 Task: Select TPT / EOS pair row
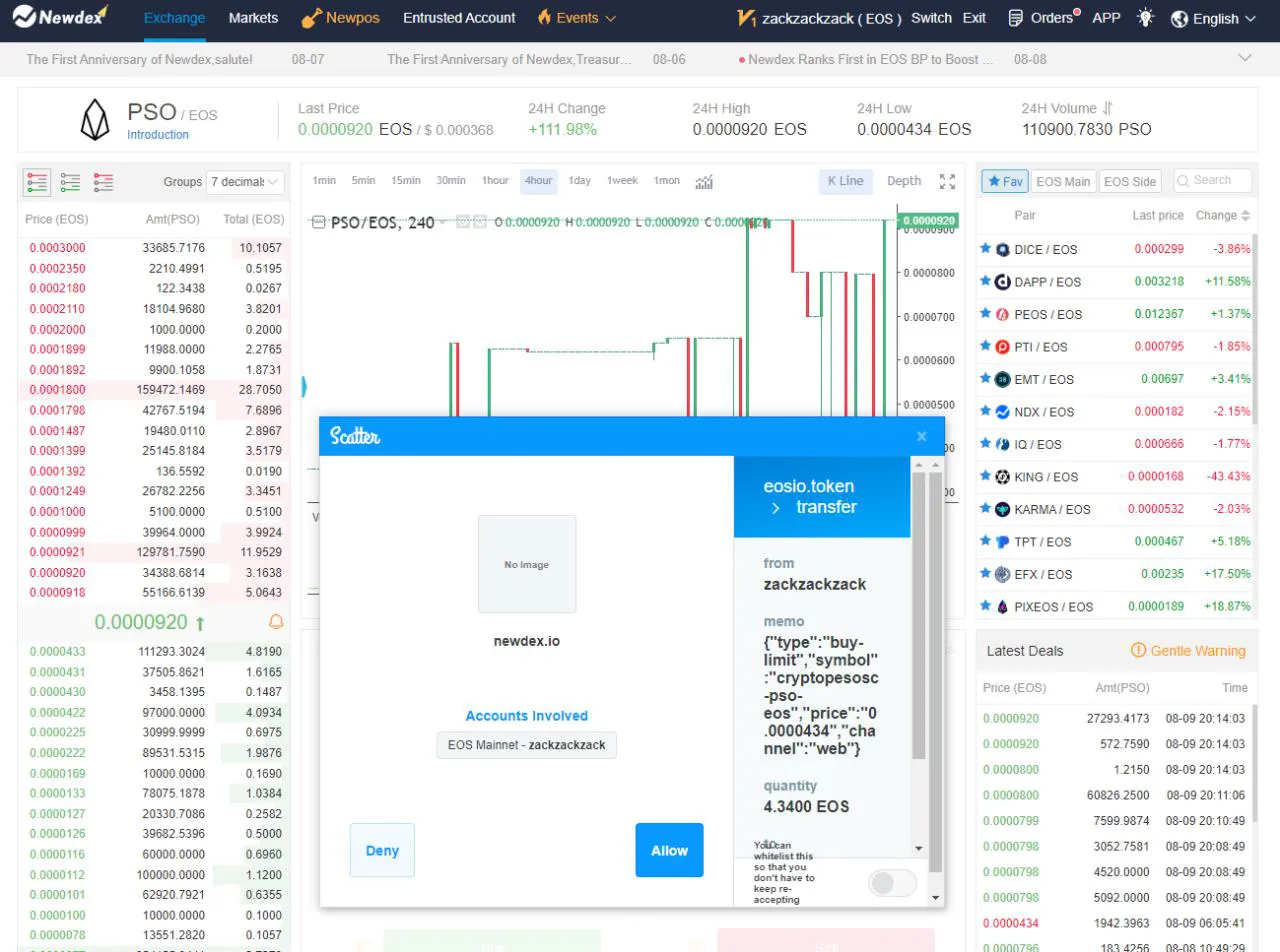coord(1117,541)
